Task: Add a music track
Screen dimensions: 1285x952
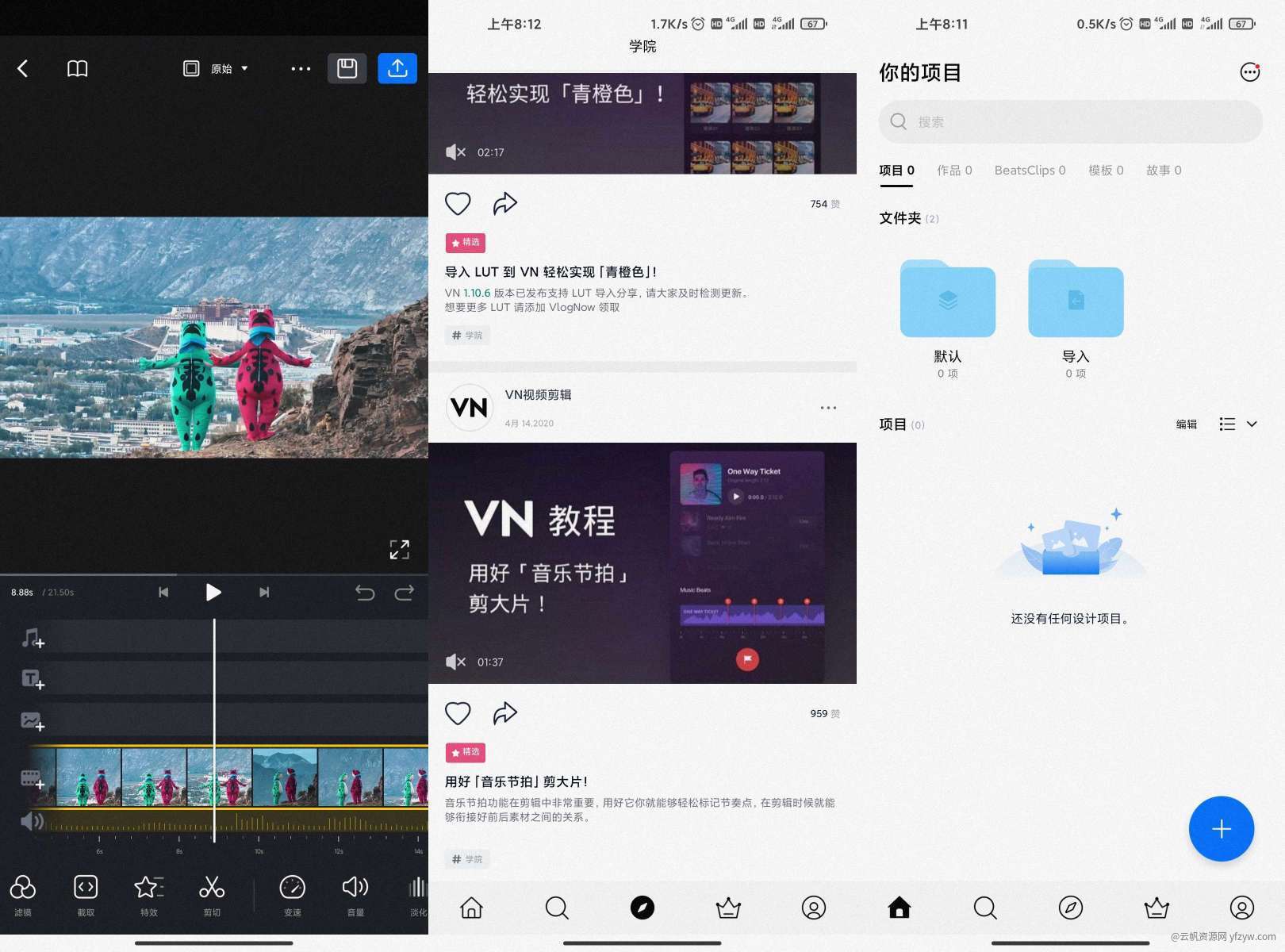Action: (x=33, y=638)
